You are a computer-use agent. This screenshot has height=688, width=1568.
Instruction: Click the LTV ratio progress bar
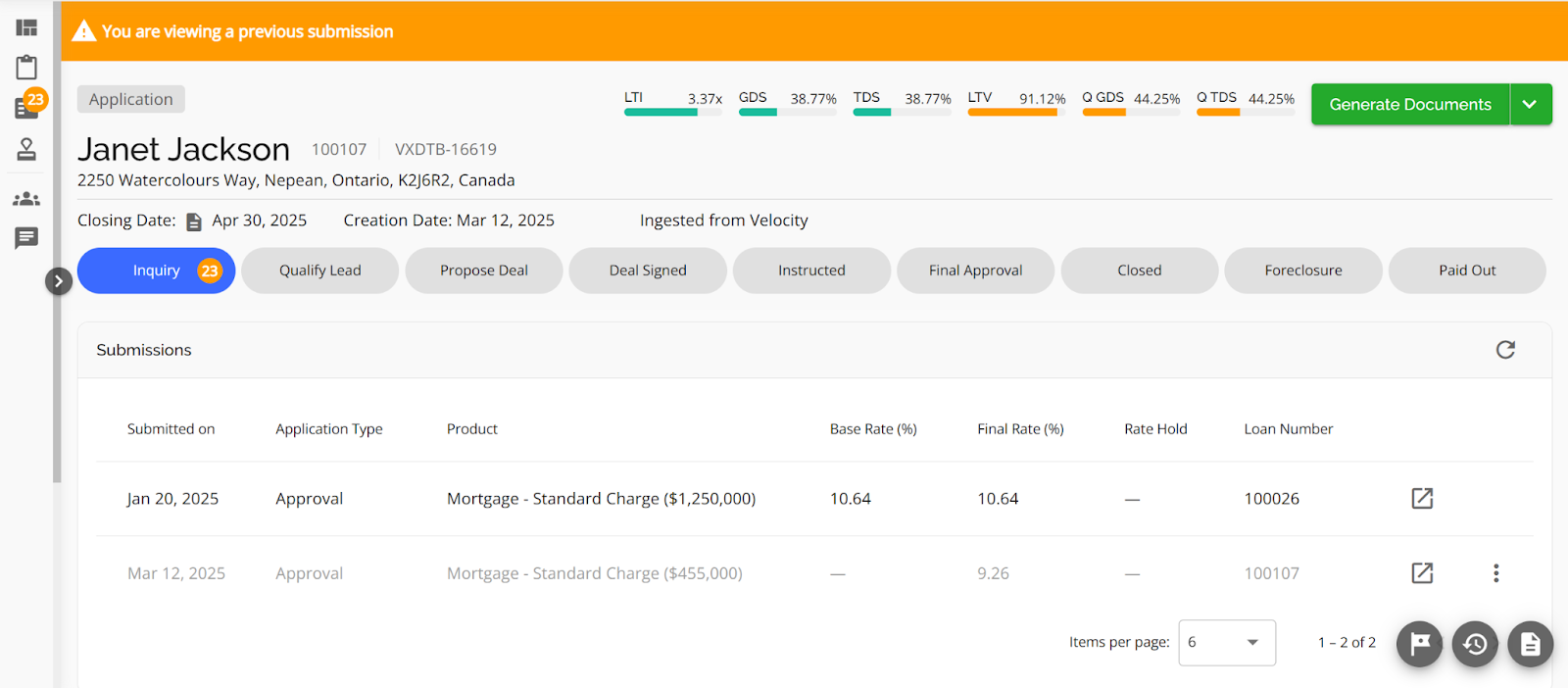click(1015, 113)
